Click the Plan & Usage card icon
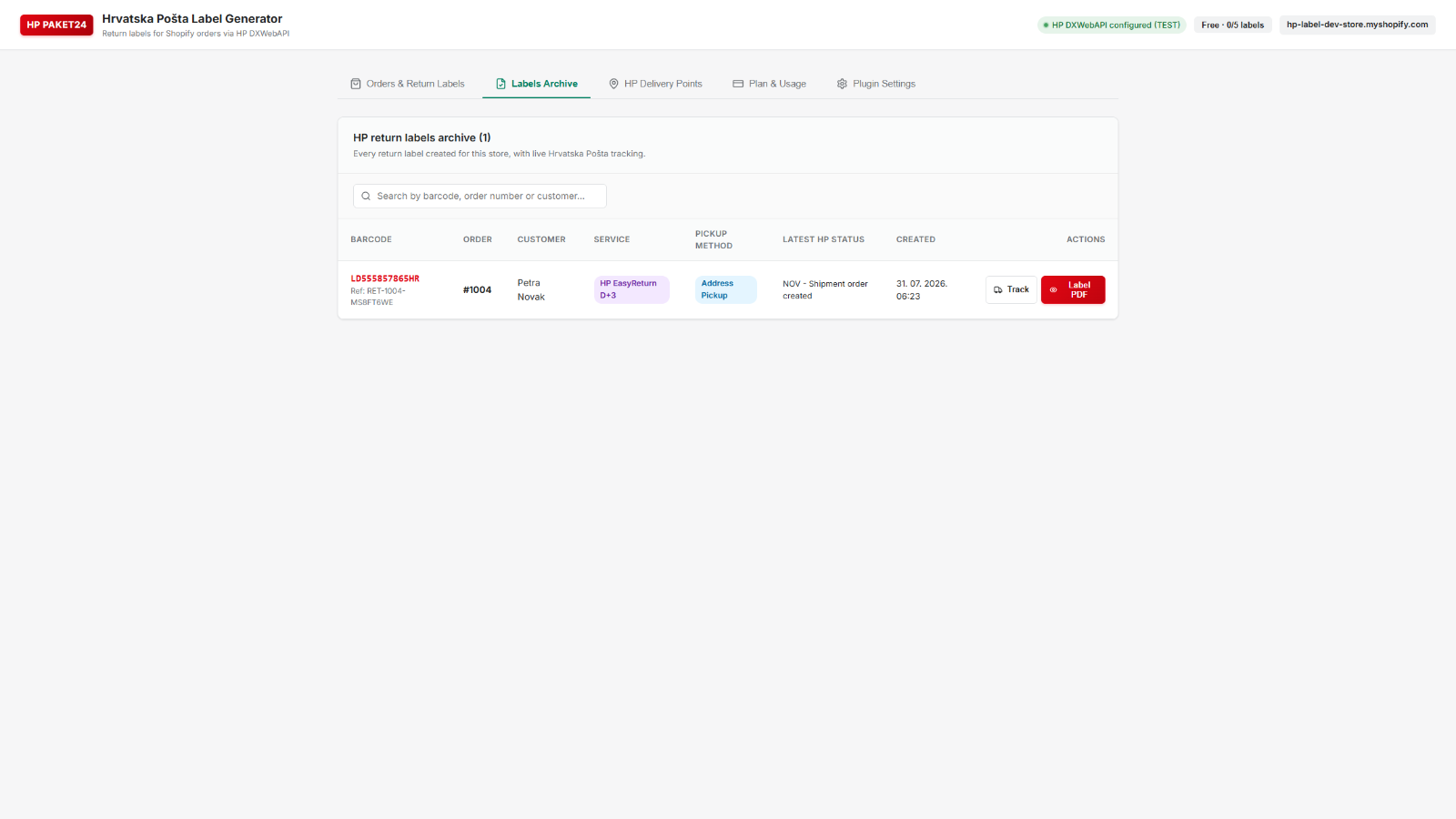The height and width of the screenshot is (819, 1456). (738, 84)
